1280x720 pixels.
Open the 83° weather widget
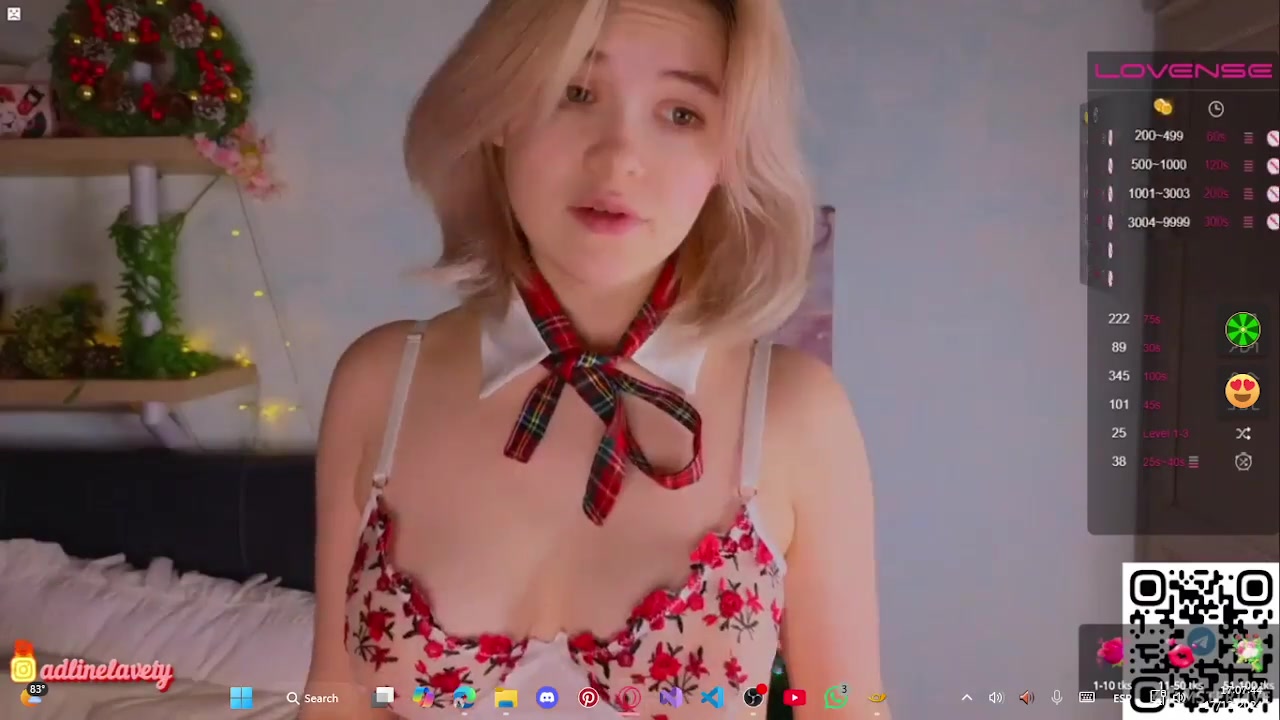coord(32,694)
